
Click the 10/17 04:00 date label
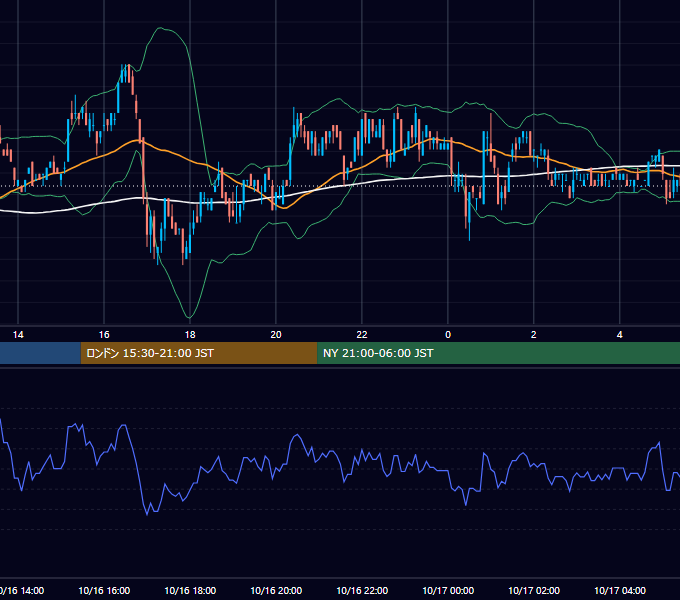(620, 590)
